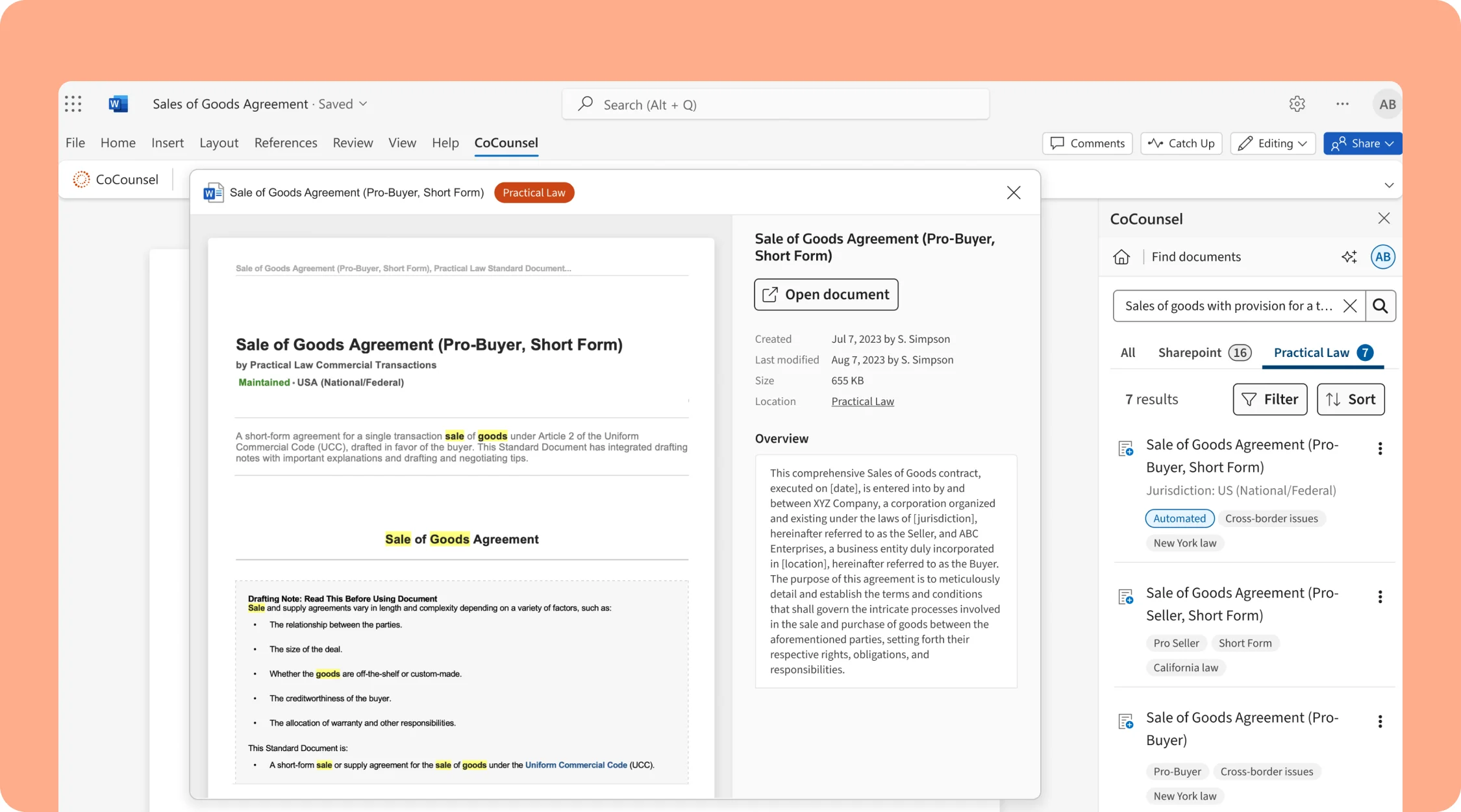Expand the document title Saved chevron

click(363, 104)
